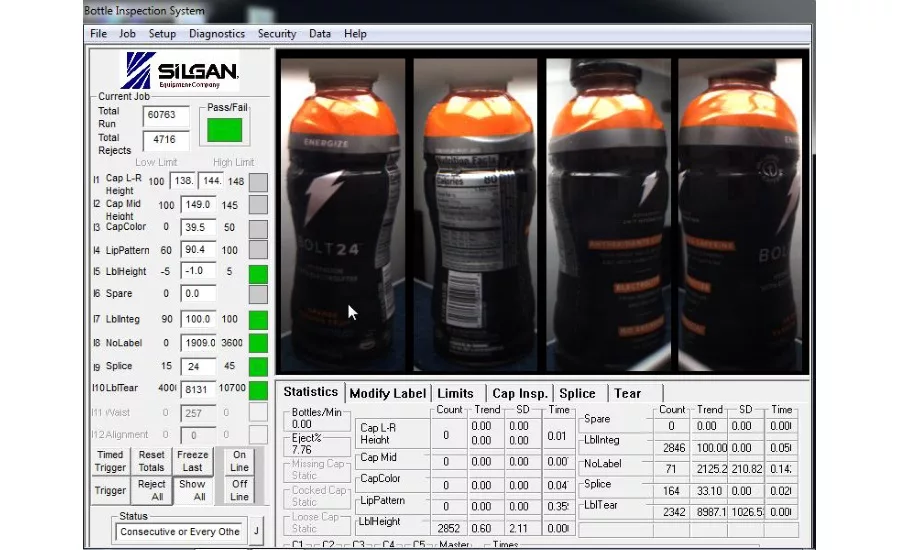The image size is (900, 550).
Task: Open the Setup menu
Action: (x=162, y=34)
